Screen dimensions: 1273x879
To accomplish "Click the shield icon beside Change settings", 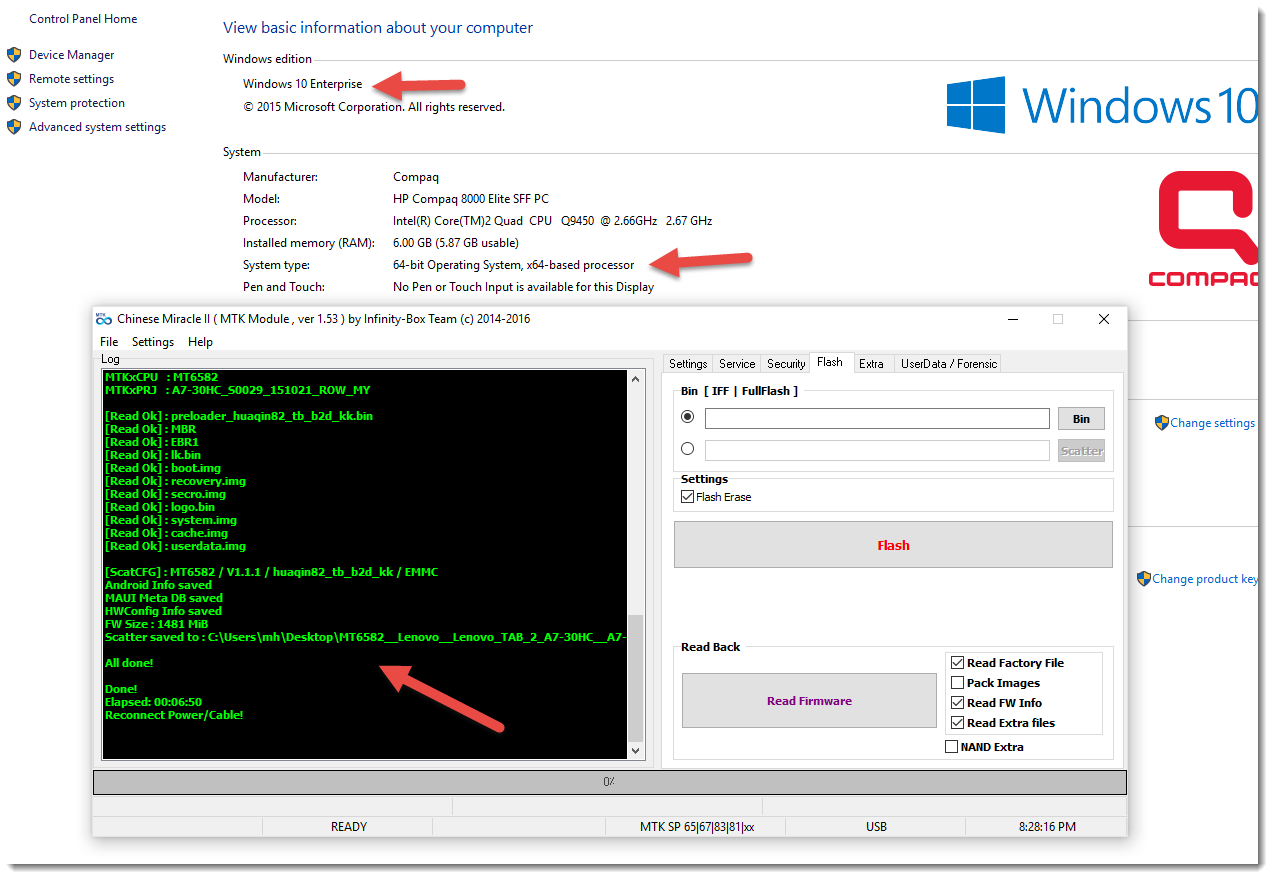I will tap(1161, 423).
